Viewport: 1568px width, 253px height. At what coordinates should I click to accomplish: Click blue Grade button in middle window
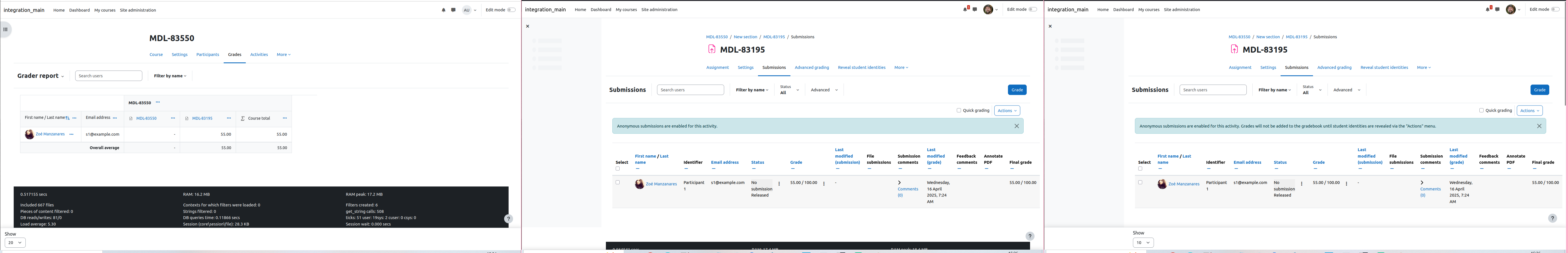[1017, 90]
